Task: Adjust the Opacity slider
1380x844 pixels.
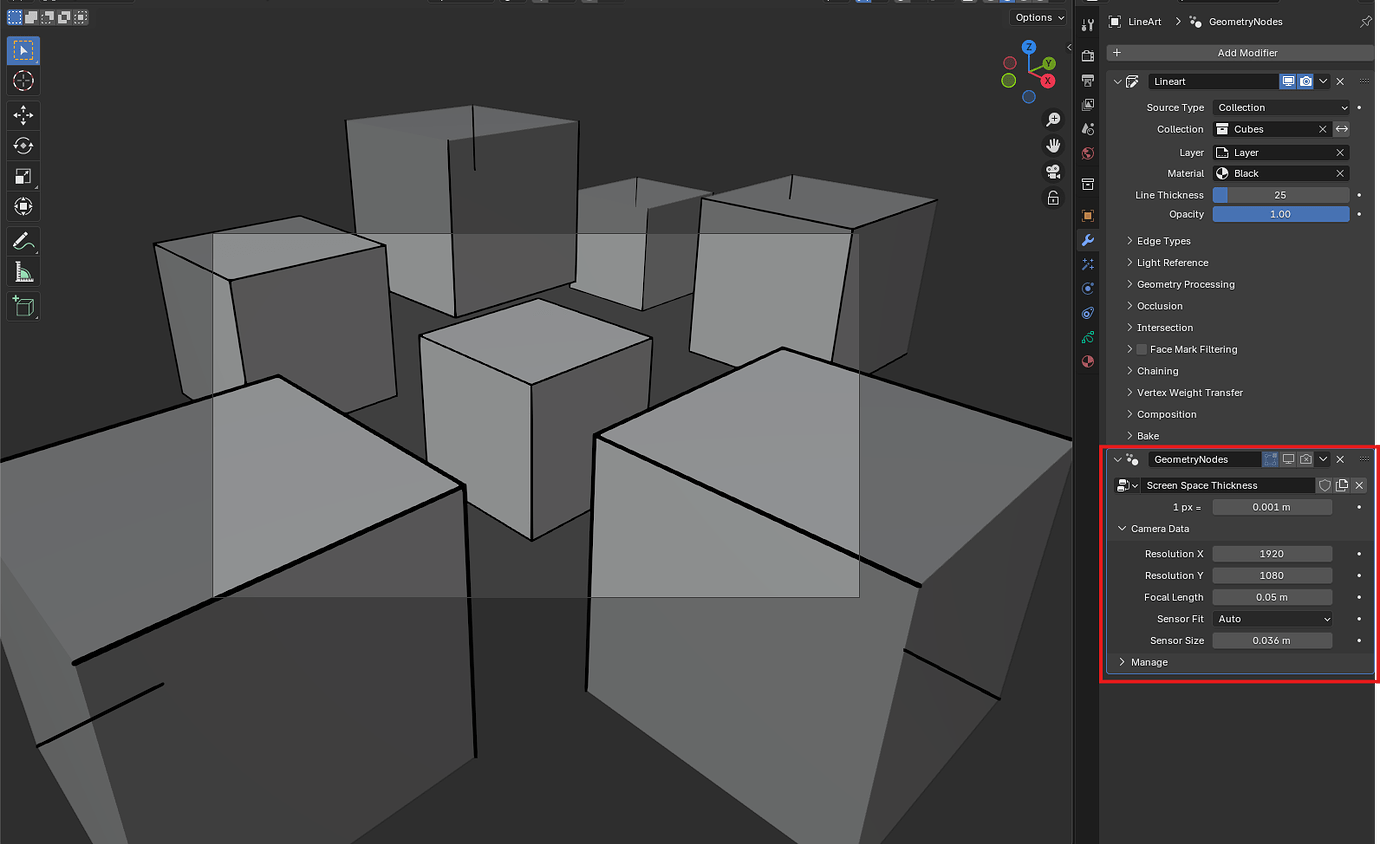Action: [1281, 214]
